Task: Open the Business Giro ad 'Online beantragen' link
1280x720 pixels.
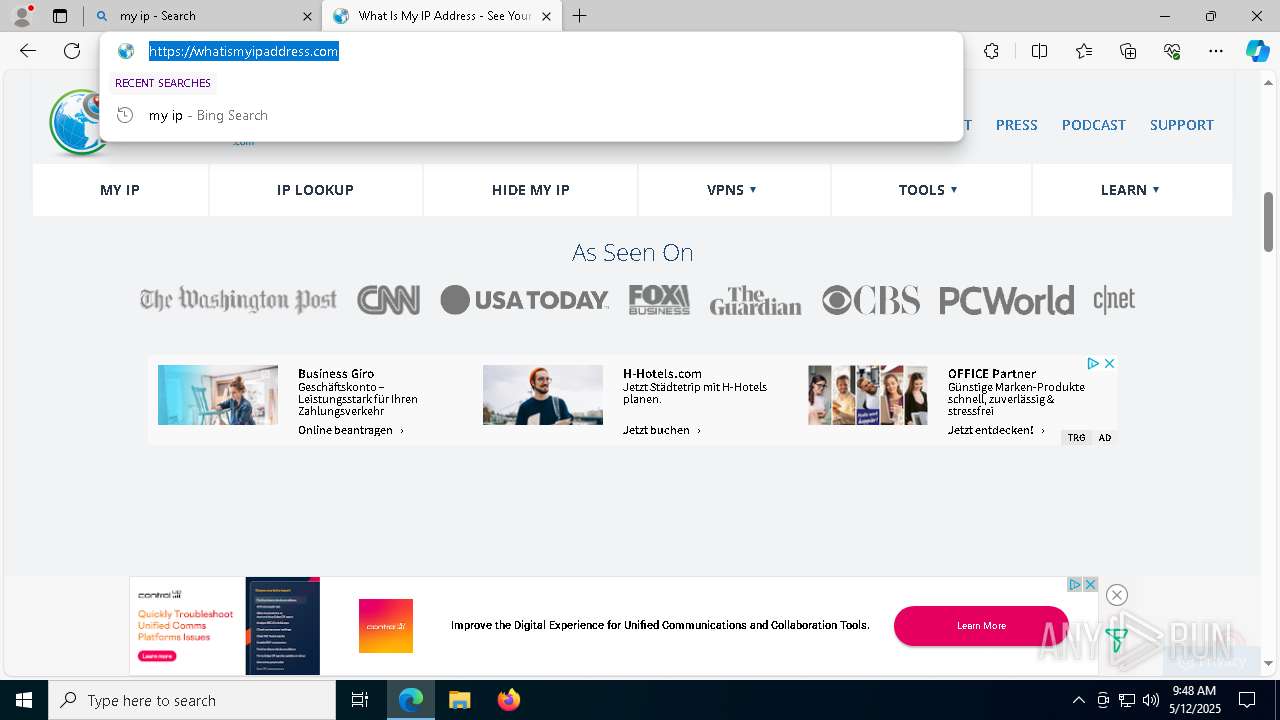Action: 350,430
